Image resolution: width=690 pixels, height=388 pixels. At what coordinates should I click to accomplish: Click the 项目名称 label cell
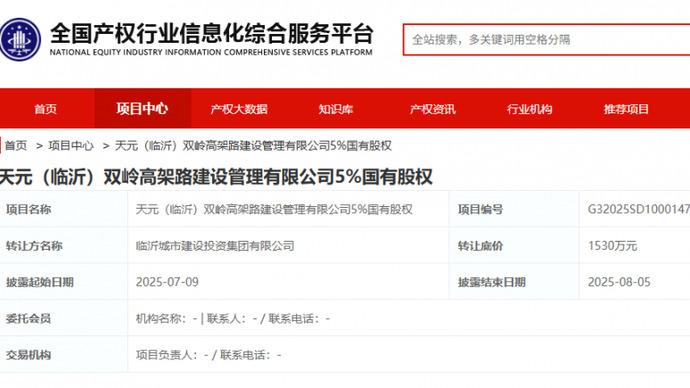pyautogui.click(x=64, y=209)
